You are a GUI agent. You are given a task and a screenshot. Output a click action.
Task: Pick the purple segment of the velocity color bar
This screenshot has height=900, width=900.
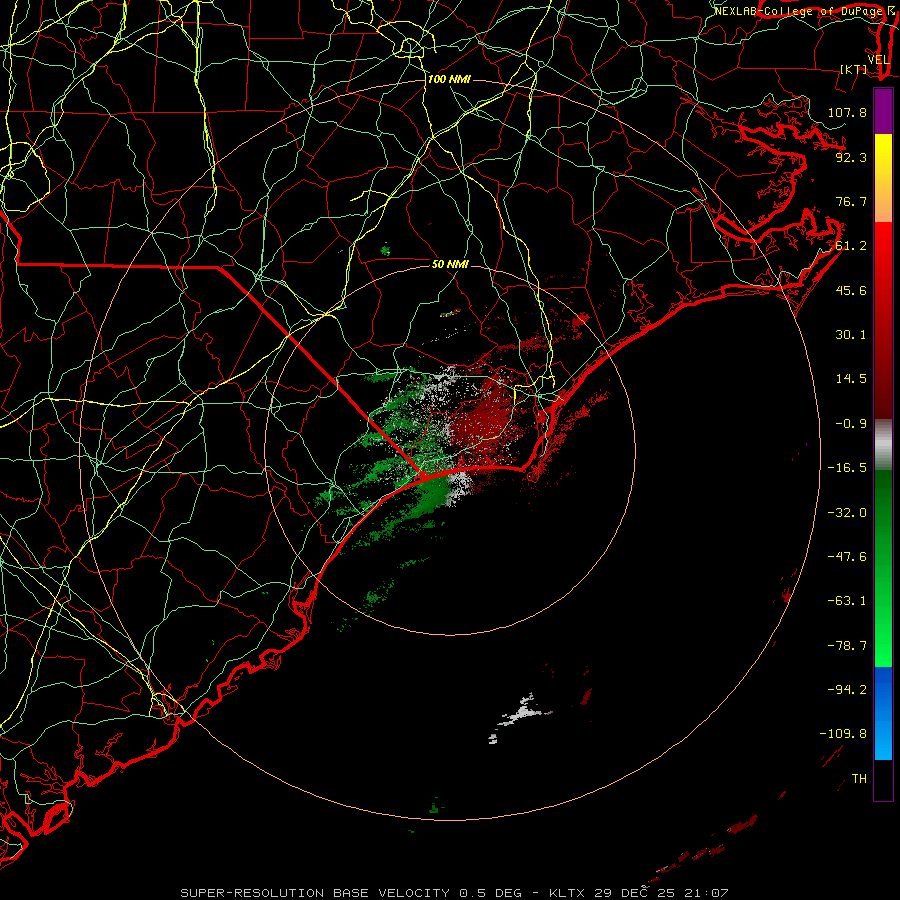(x=883, y=111)
